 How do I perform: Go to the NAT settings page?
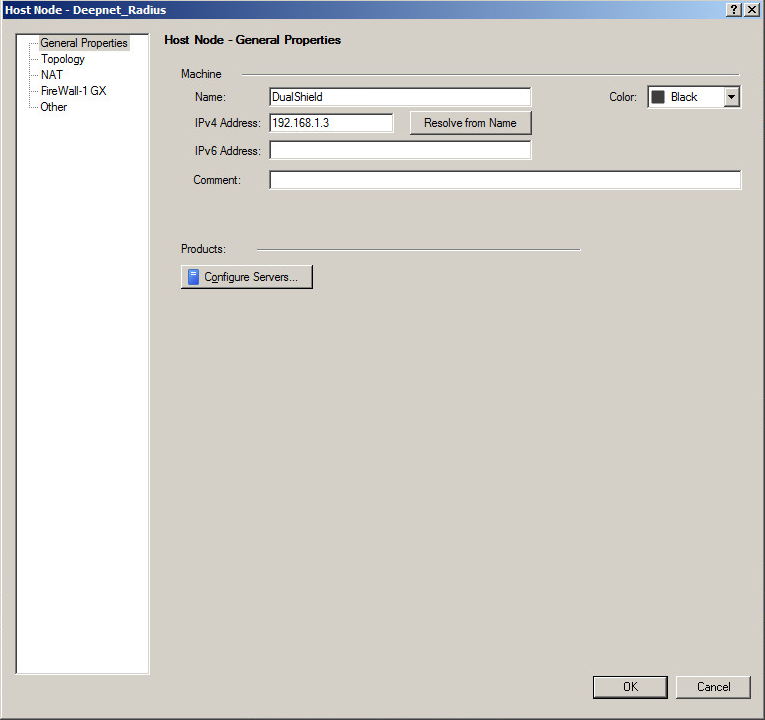tap(51, 75)
